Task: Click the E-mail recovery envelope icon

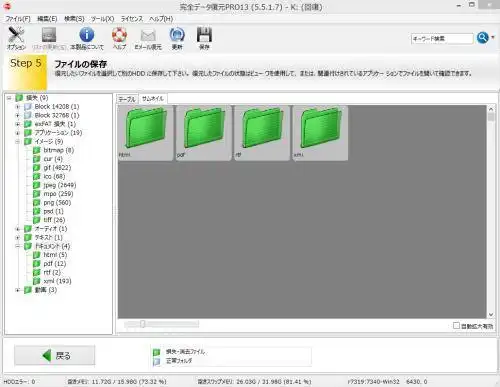Action: [148, 35]
